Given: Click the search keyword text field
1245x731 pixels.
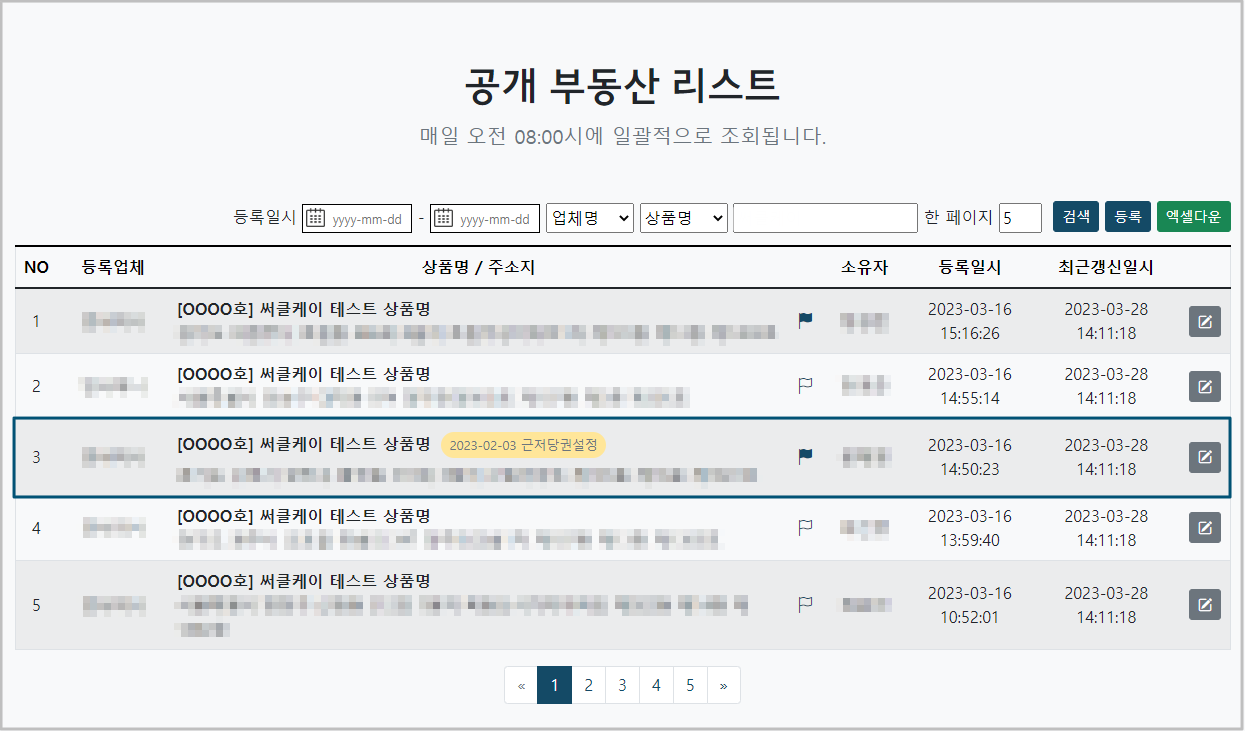Looking at the screenshot, I should (824, 218).
